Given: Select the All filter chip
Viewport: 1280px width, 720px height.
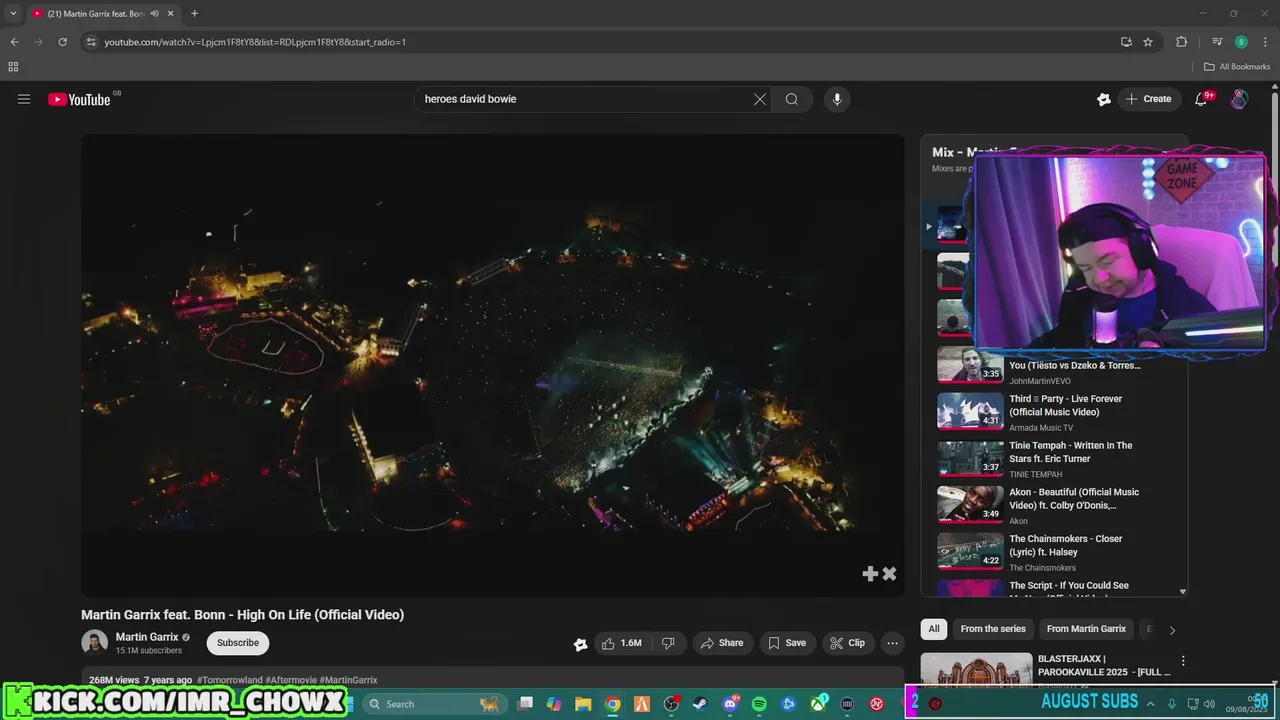Looking at the screenshot, I should [934, 629].
